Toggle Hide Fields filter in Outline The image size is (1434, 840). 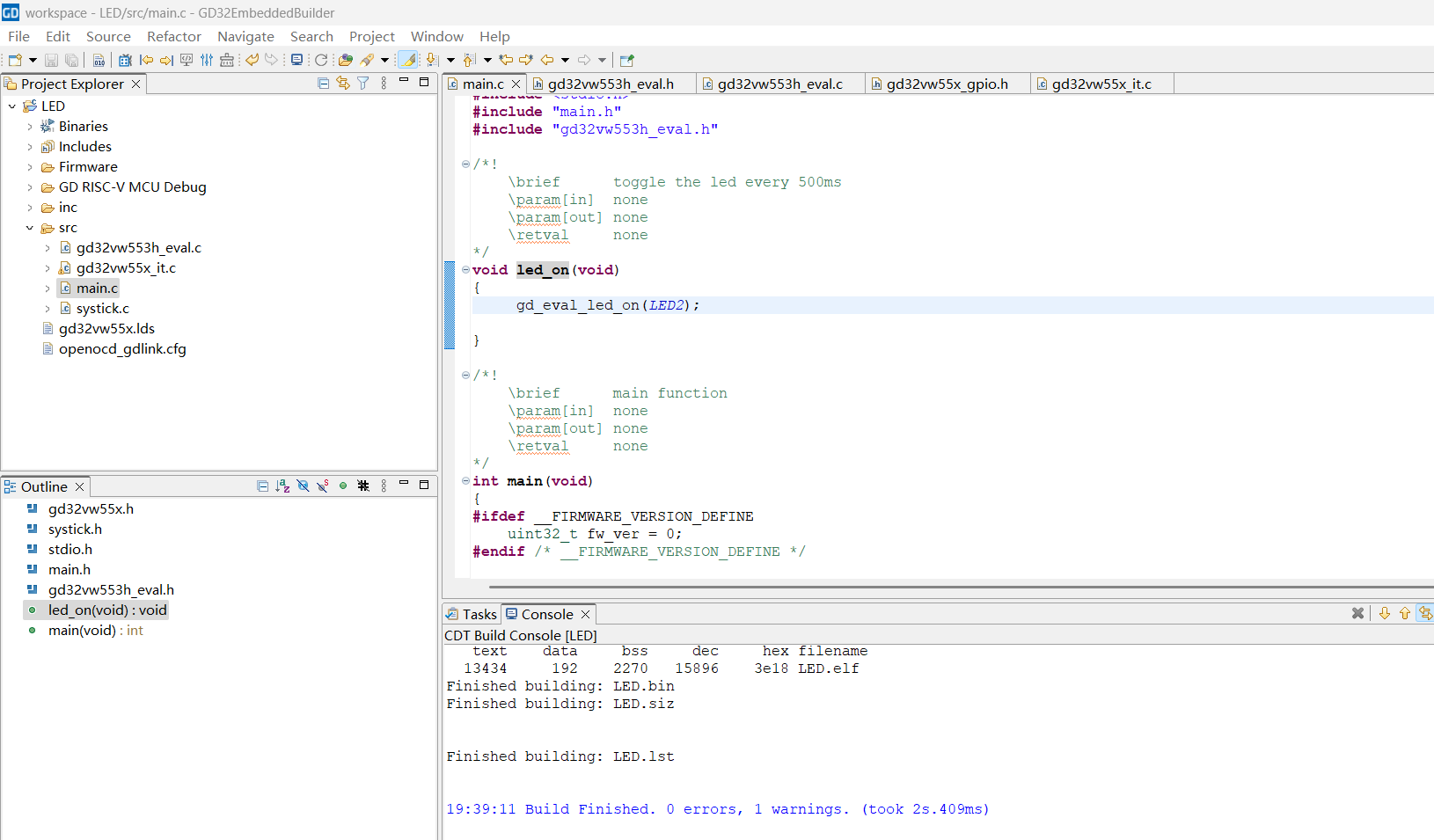pos(303,486)
